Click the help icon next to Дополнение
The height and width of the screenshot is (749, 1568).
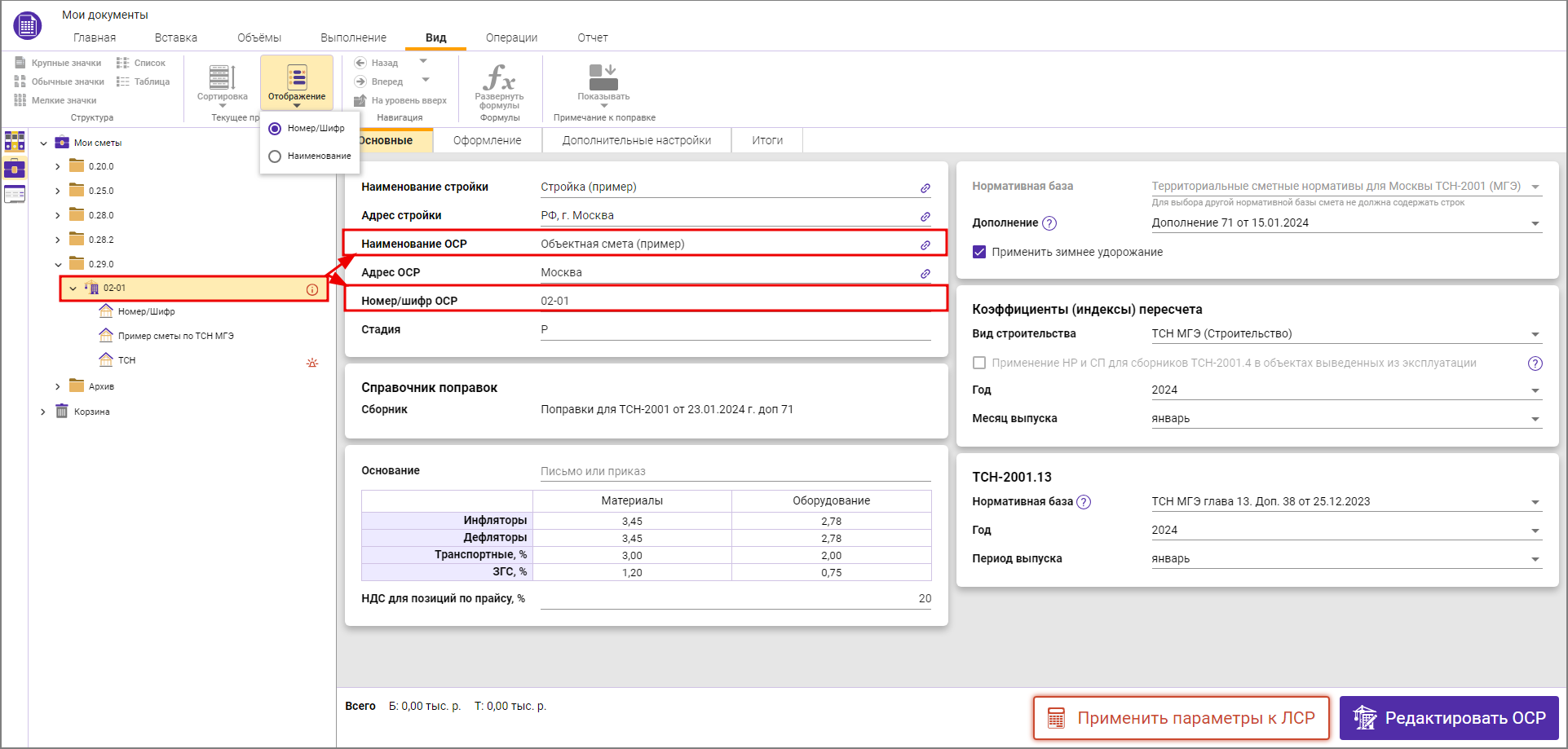[x=1049, y=223]
